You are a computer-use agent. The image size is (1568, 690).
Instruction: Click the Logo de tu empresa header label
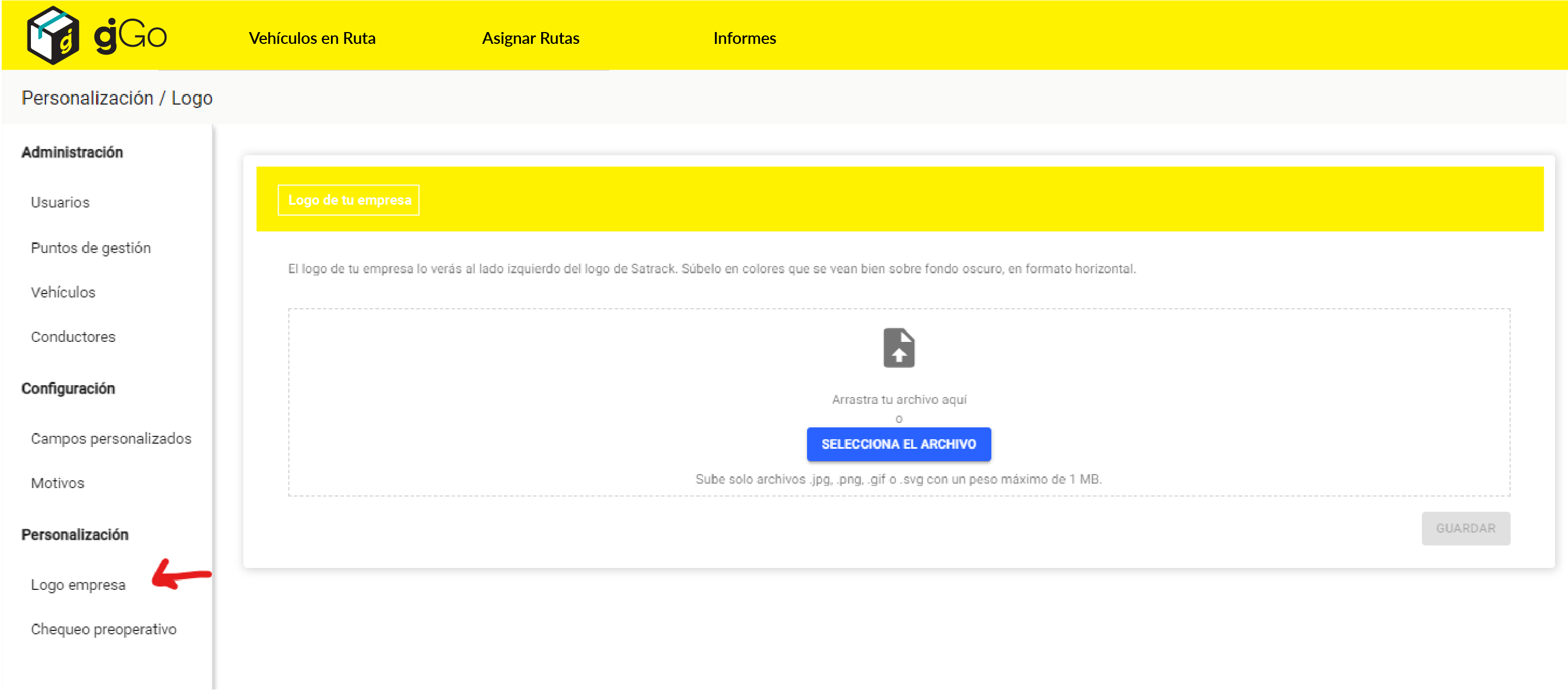[348, 199]
